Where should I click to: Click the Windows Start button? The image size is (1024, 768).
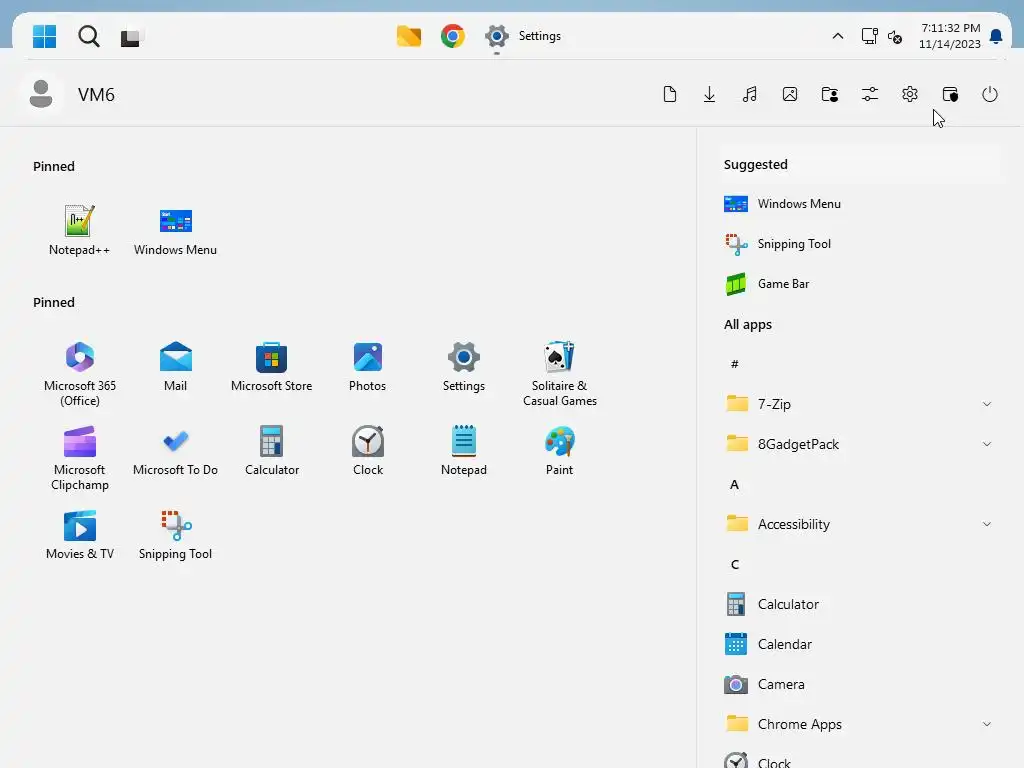tap(44, 37)
